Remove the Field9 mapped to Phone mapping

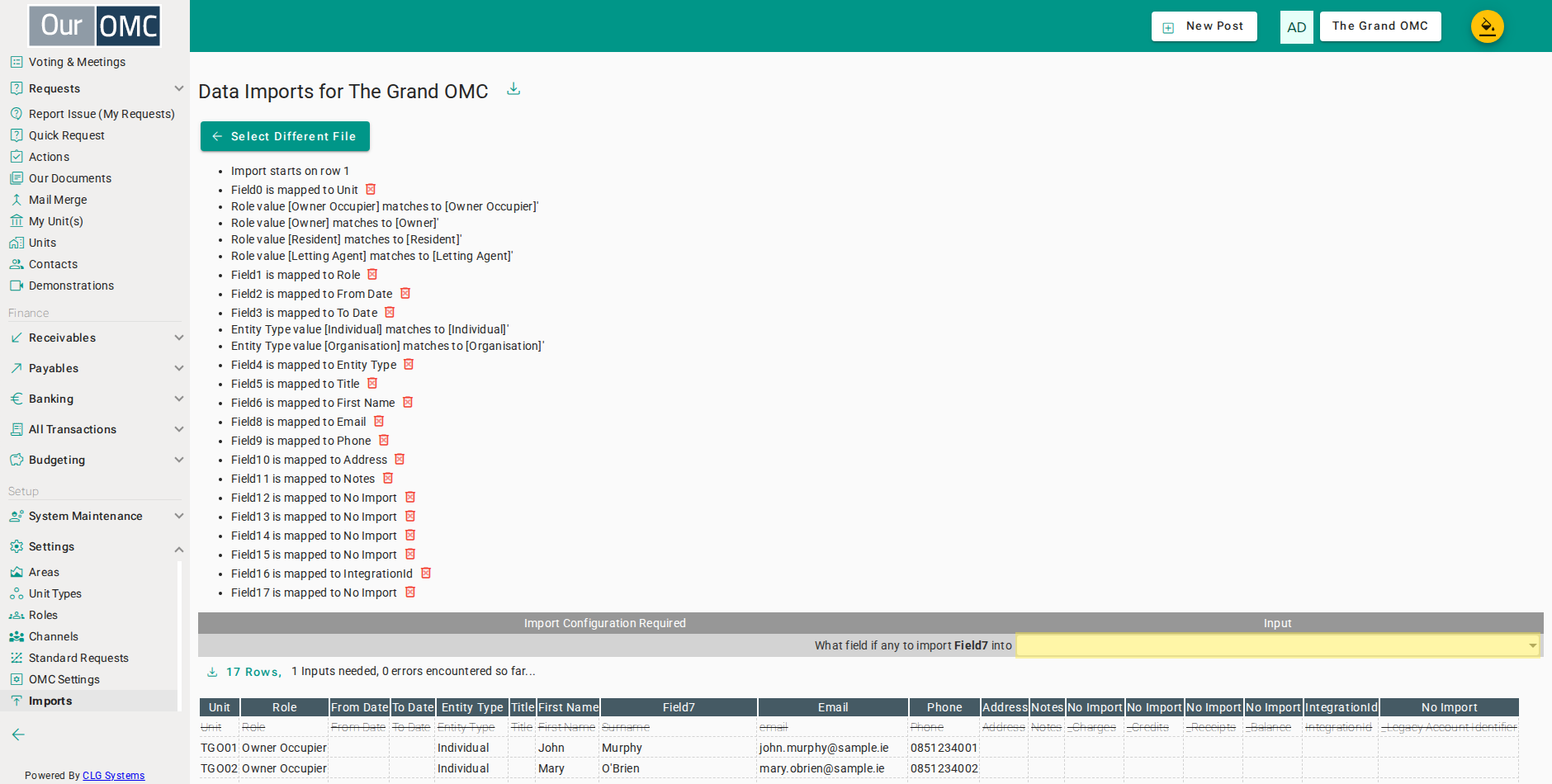coord(384,441)
